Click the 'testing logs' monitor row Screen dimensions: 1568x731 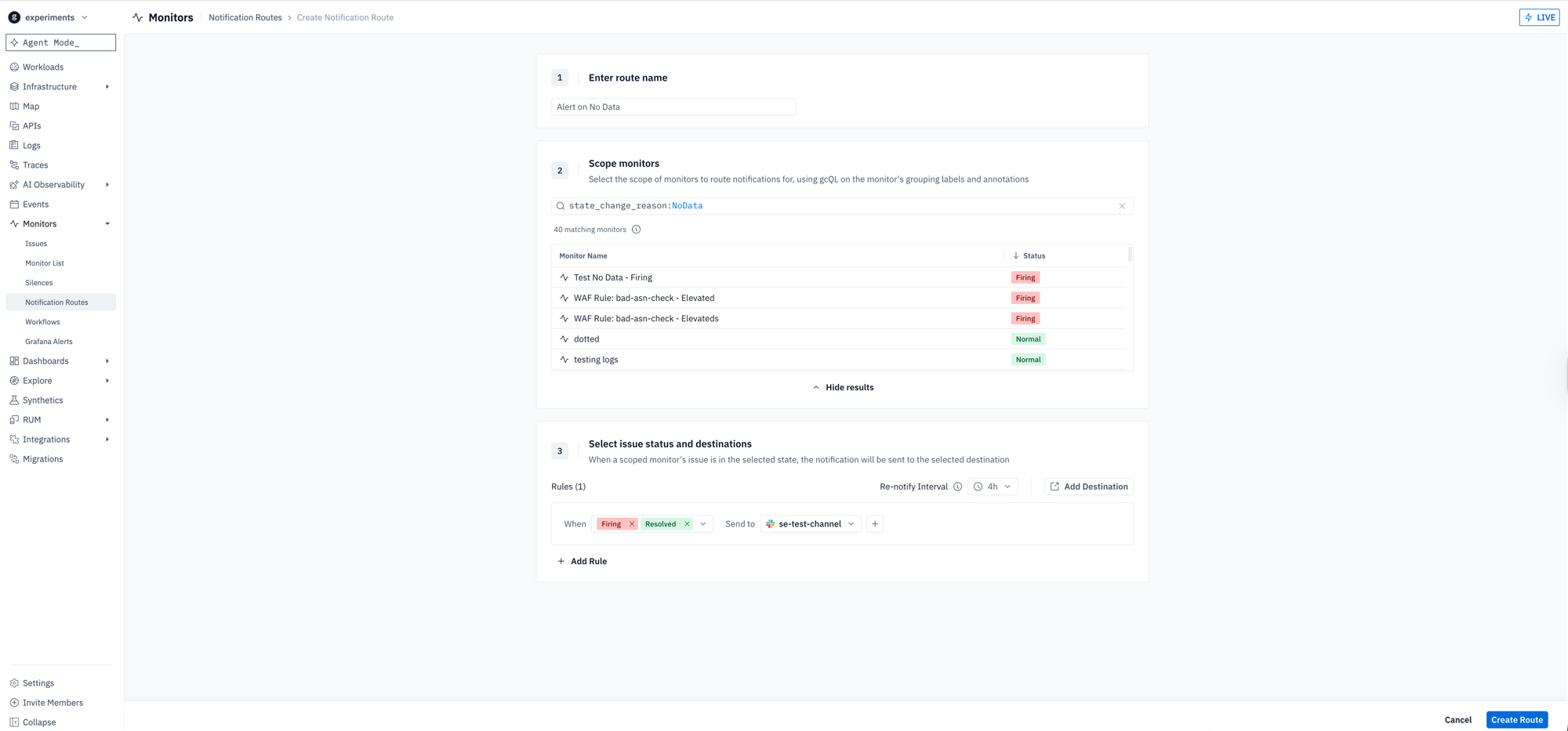[839, 360]
